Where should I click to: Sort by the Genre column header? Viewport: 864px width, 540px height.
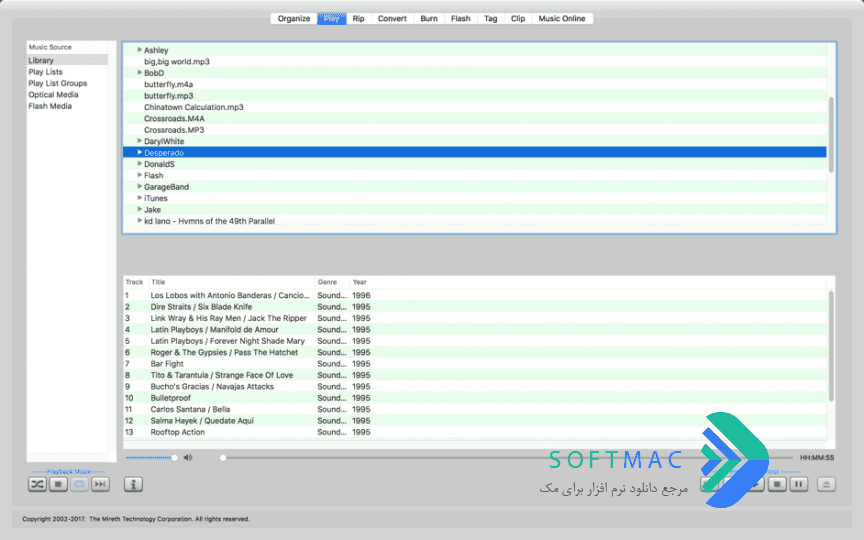[332, 282]
